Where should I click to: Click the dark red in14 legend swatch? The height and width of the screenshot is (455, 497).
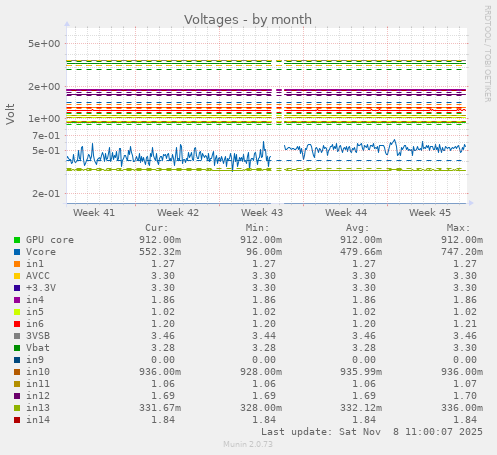pos(17,420)
